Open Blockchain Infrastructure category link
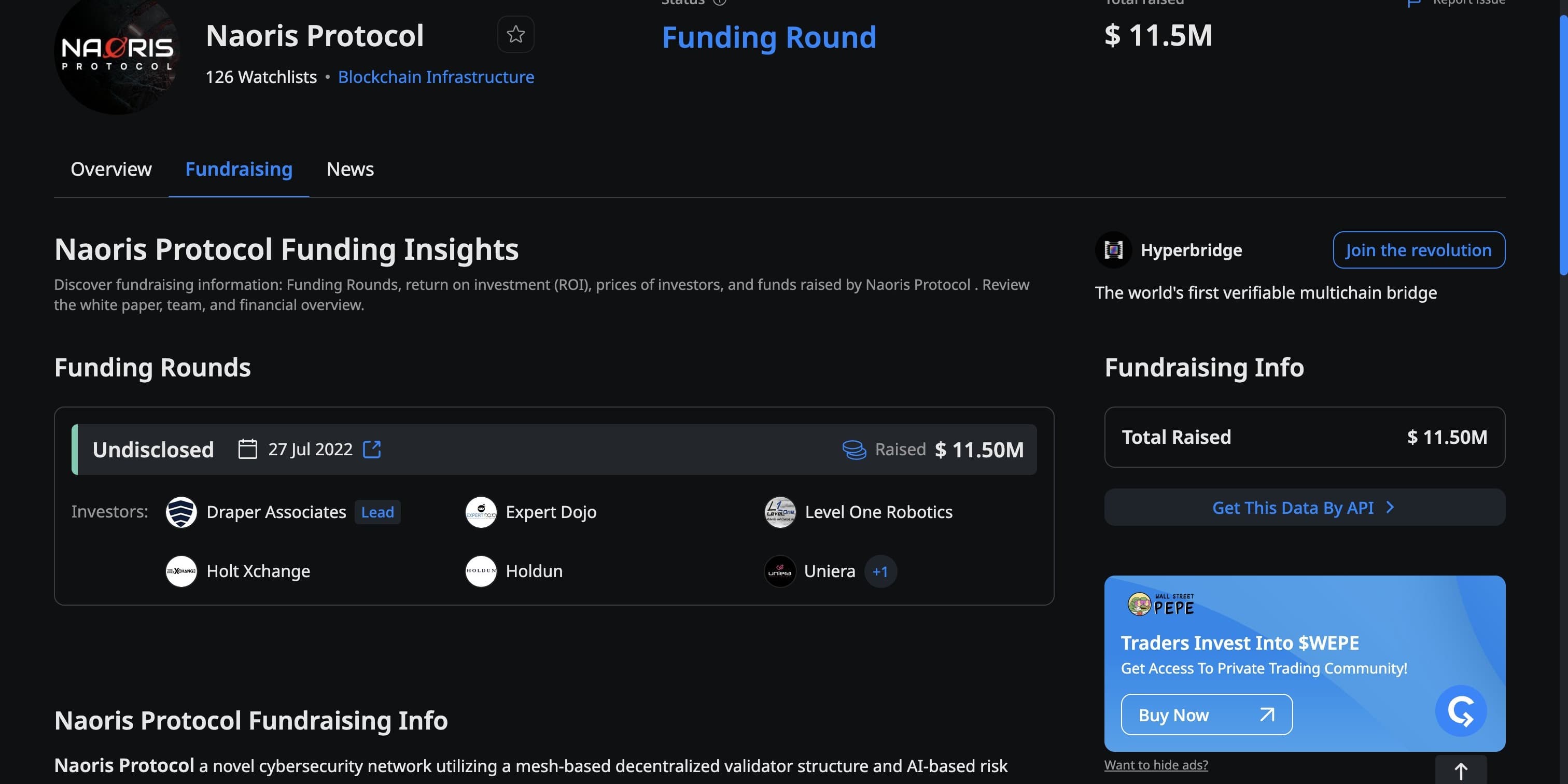The height and width of the screenshot is (784, 1568). point(436,77)
